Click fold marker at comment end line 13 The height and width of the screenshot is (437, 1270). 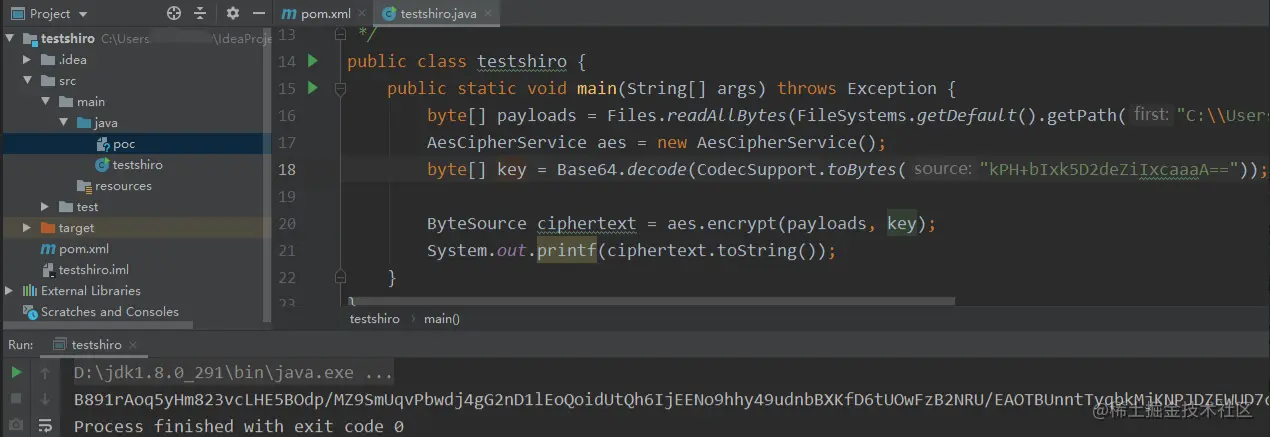[x=340, y=35]
